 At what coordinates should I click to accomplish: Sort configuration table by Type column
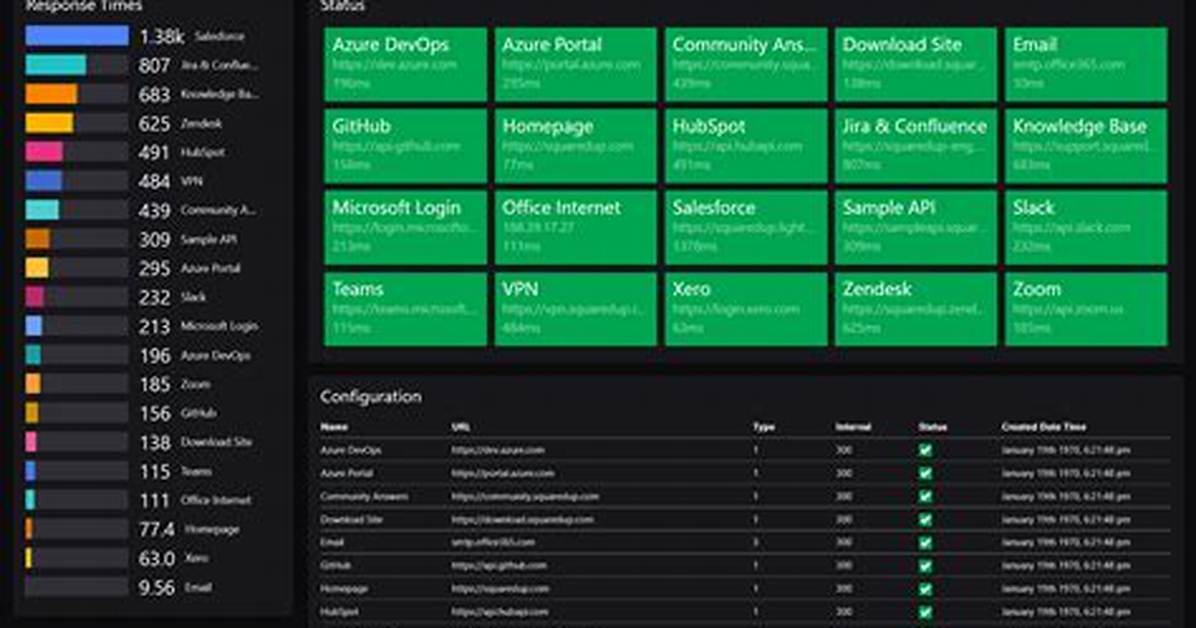click(764, 427)
